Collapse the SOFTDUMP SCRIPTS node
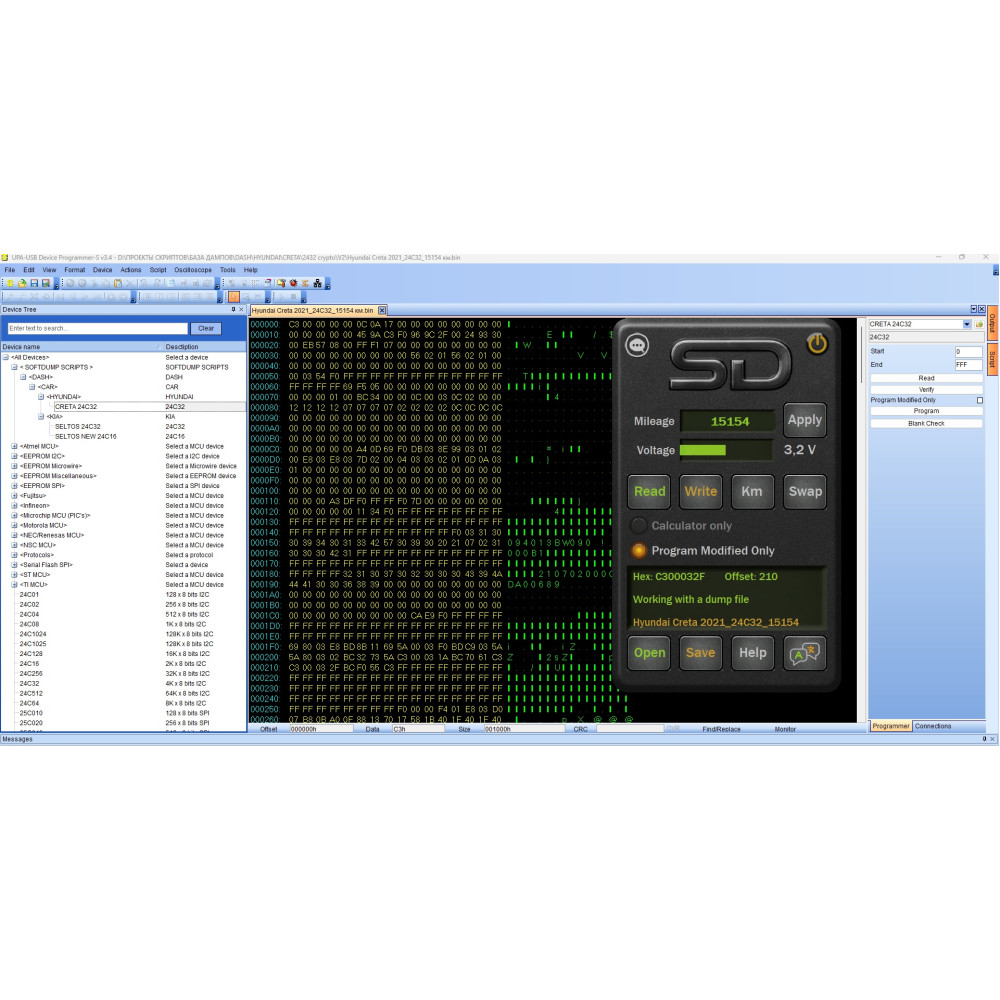The width and height of the screenshot is (1000, 1000). point(14,367)
